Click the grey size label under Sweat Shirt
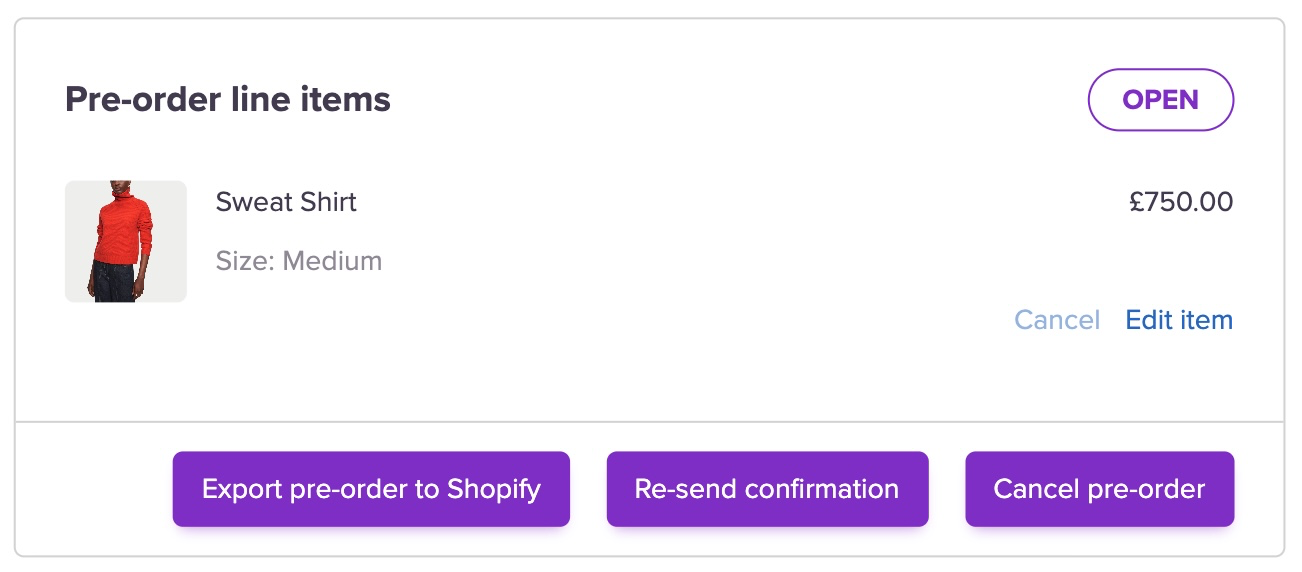Image resolution: width=1302 pixels, height=572 pixels. pyautogui.click(x=299, y=262)
